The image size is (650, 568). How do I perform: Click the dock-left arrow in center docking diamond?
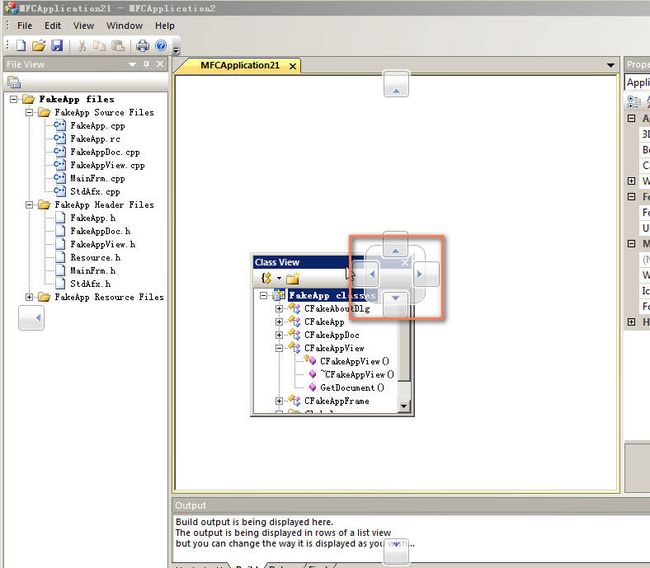367,274
